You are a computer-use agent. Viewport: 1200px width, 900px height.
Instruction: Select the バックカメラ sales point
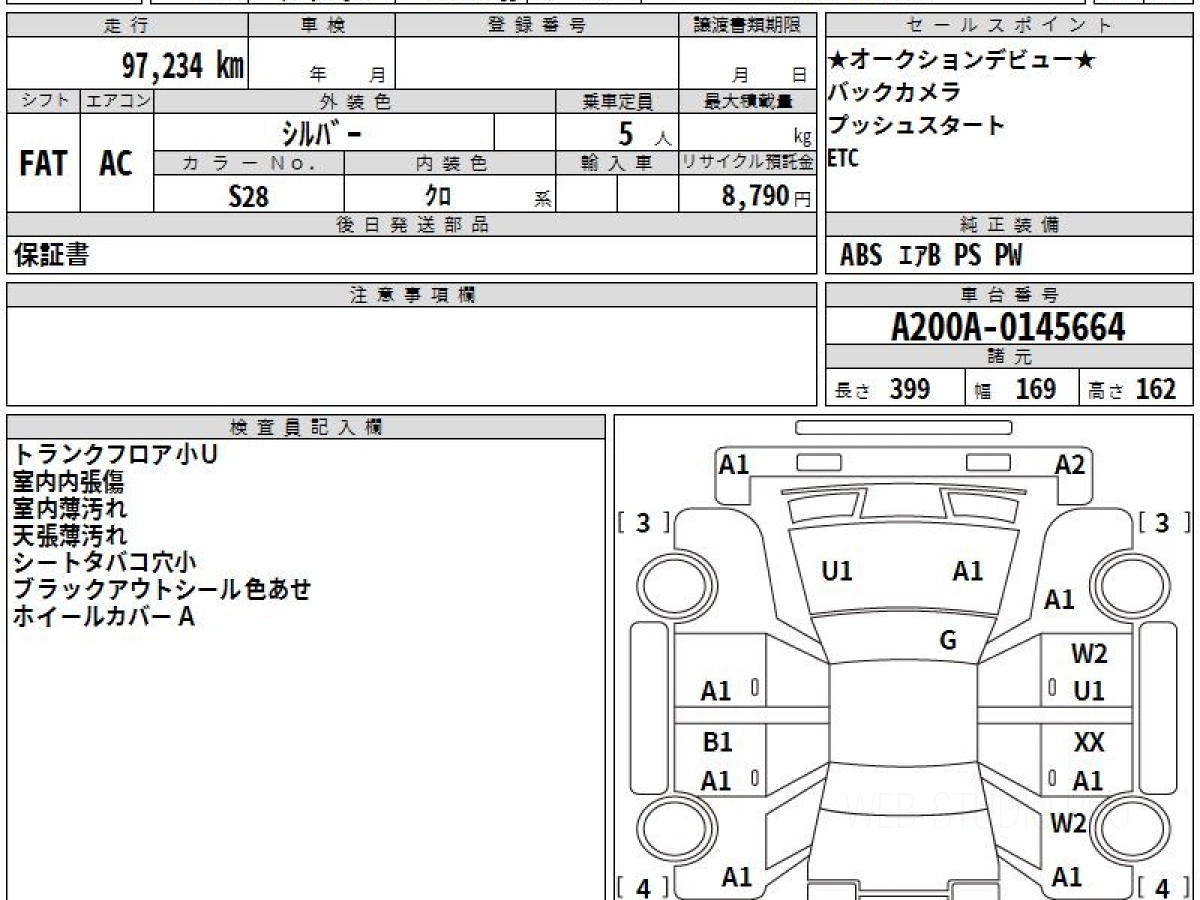(x=895, y=92)
